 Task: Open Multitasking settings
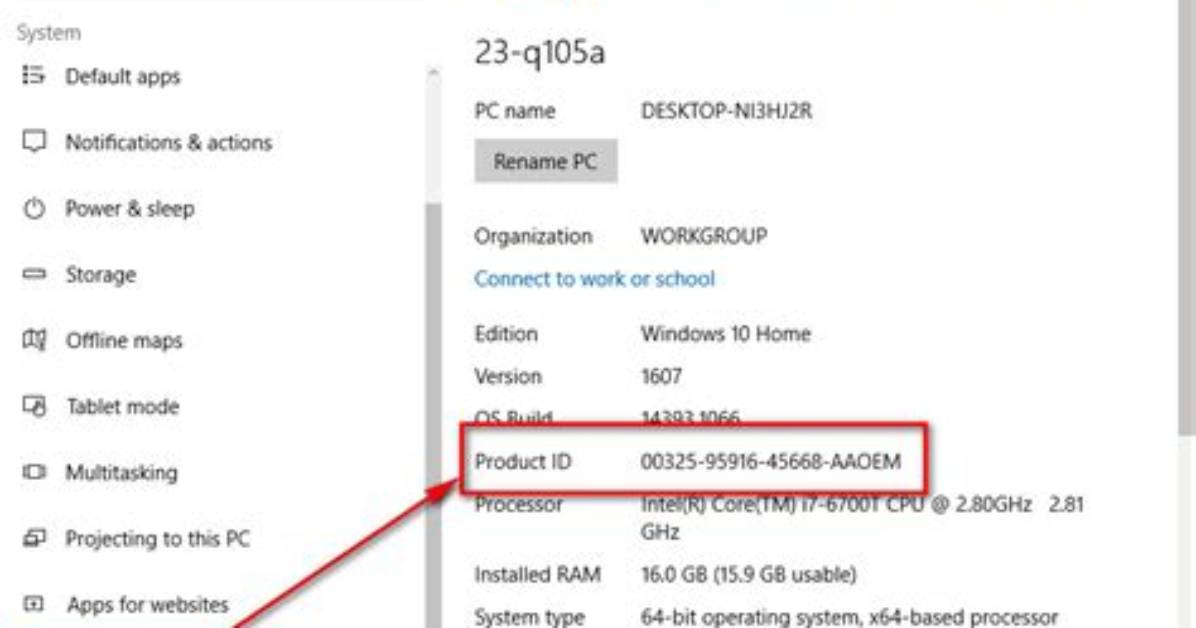(121, 473)
